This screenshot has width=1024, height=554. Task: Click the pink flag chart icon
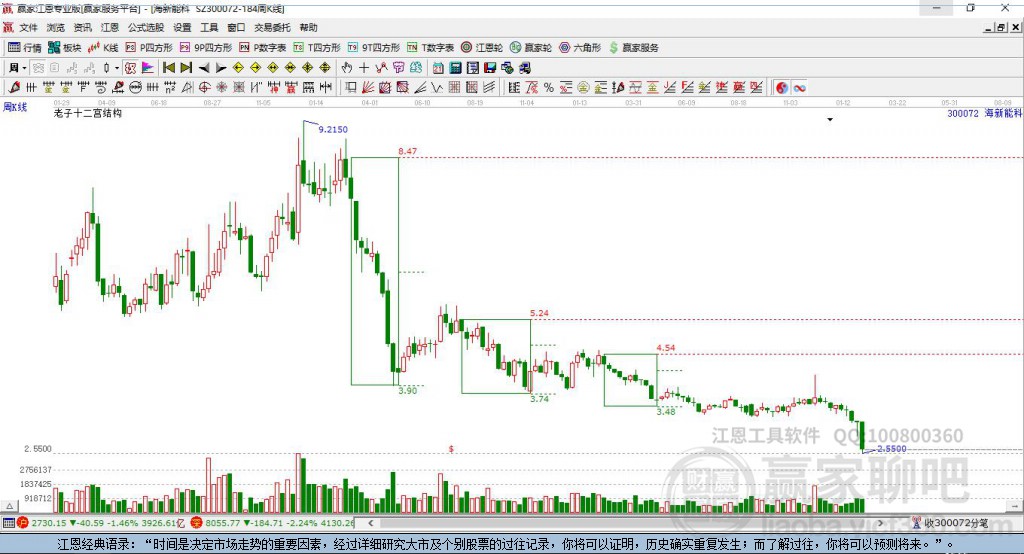[148, 68]
